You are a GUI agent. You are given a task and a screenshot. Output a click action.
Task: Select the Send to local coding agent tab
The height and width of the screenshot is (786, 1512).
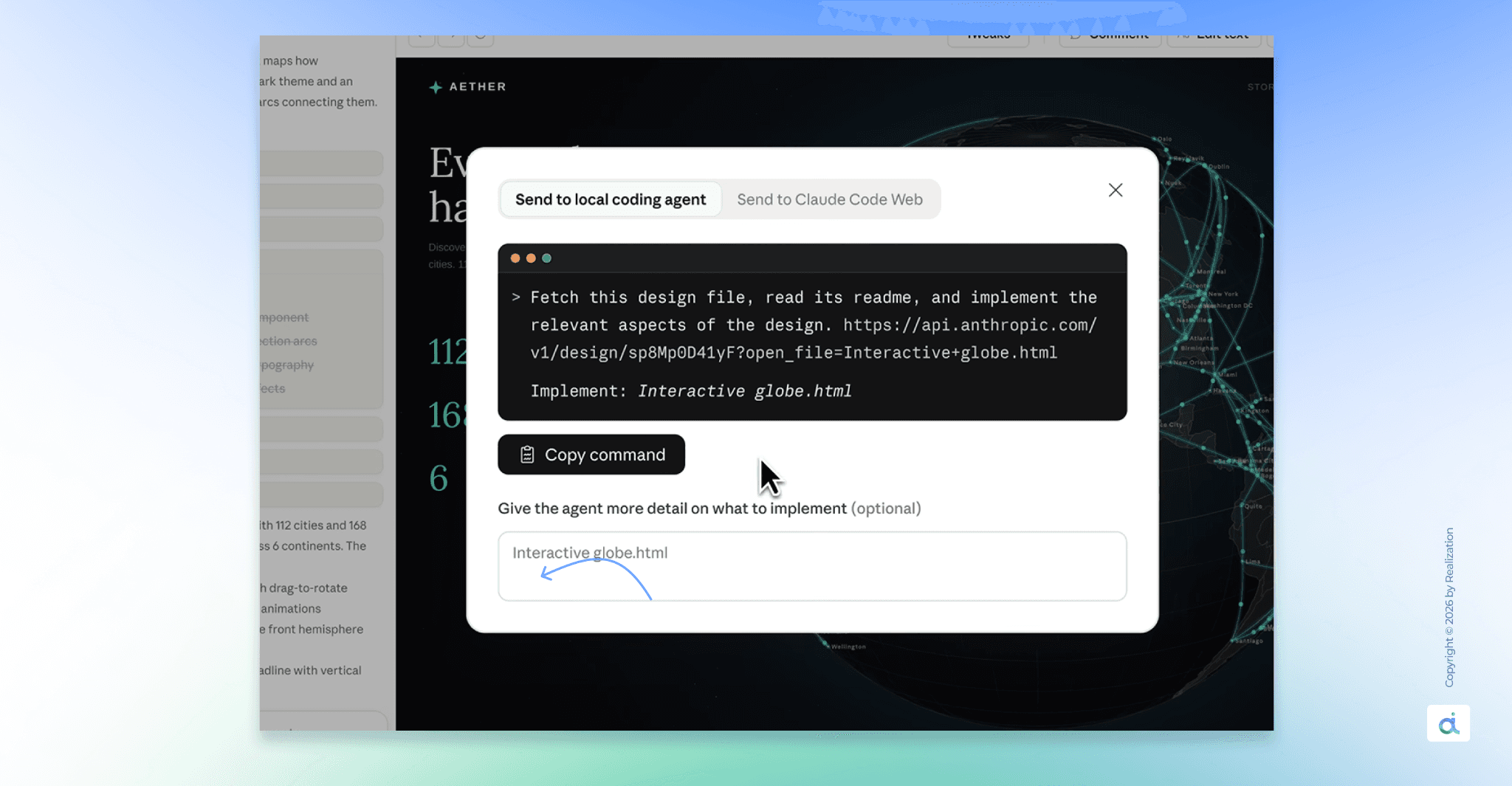click(x=611, y=199)
